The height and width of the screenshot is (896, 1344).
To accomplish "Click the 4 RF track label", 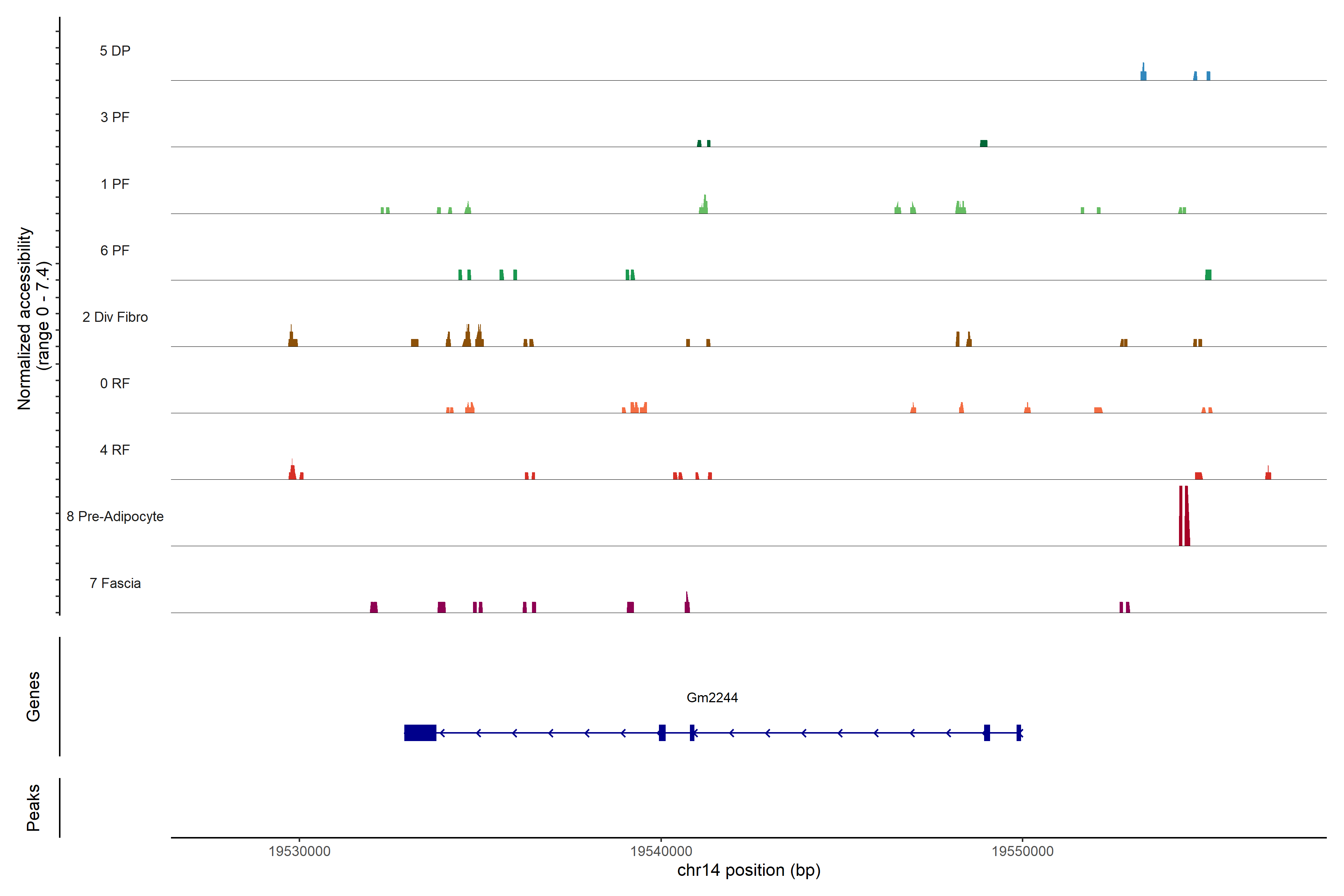I will 115,450.
